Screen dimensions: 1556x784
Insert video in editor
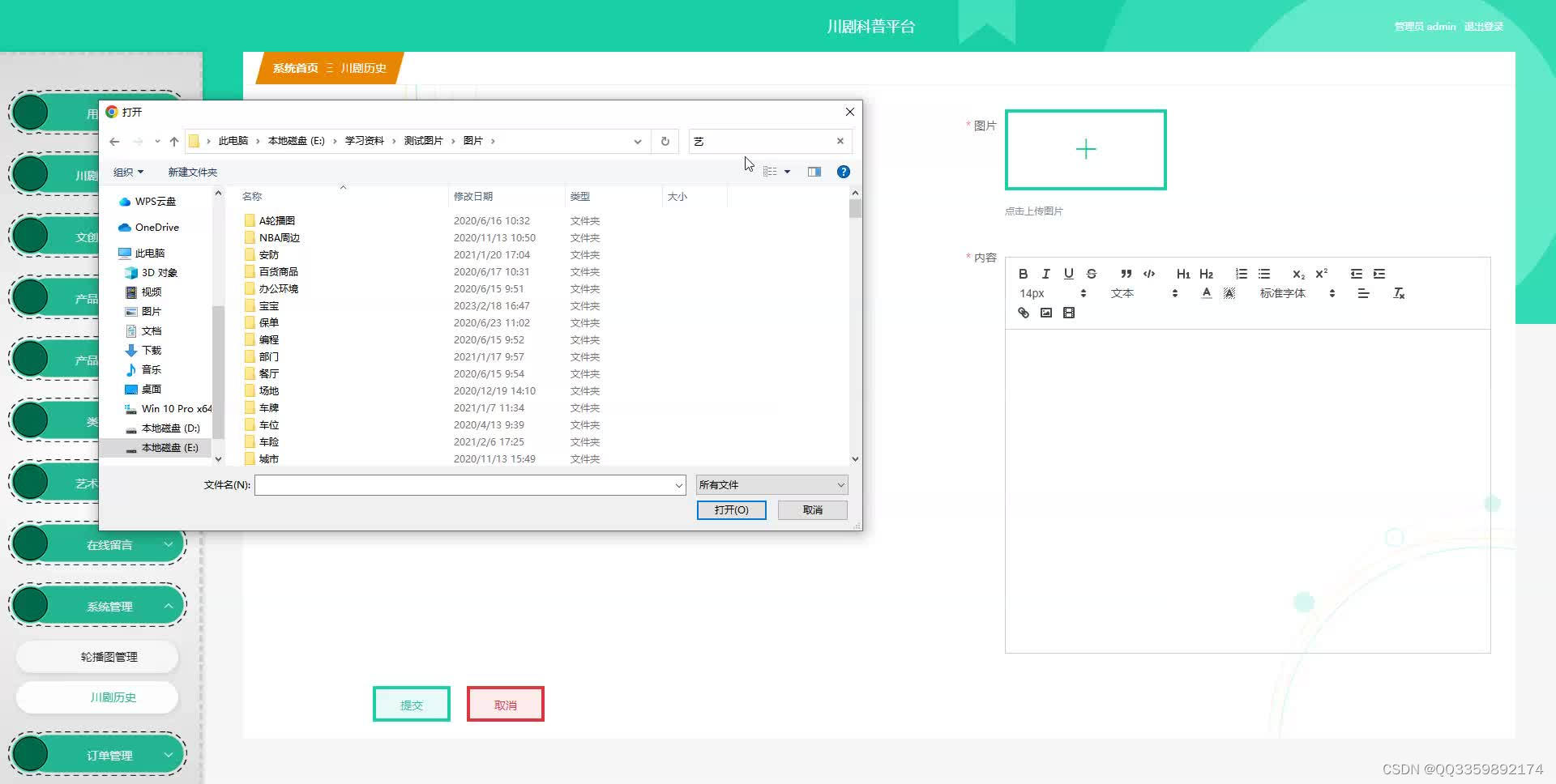(1068, 313)
